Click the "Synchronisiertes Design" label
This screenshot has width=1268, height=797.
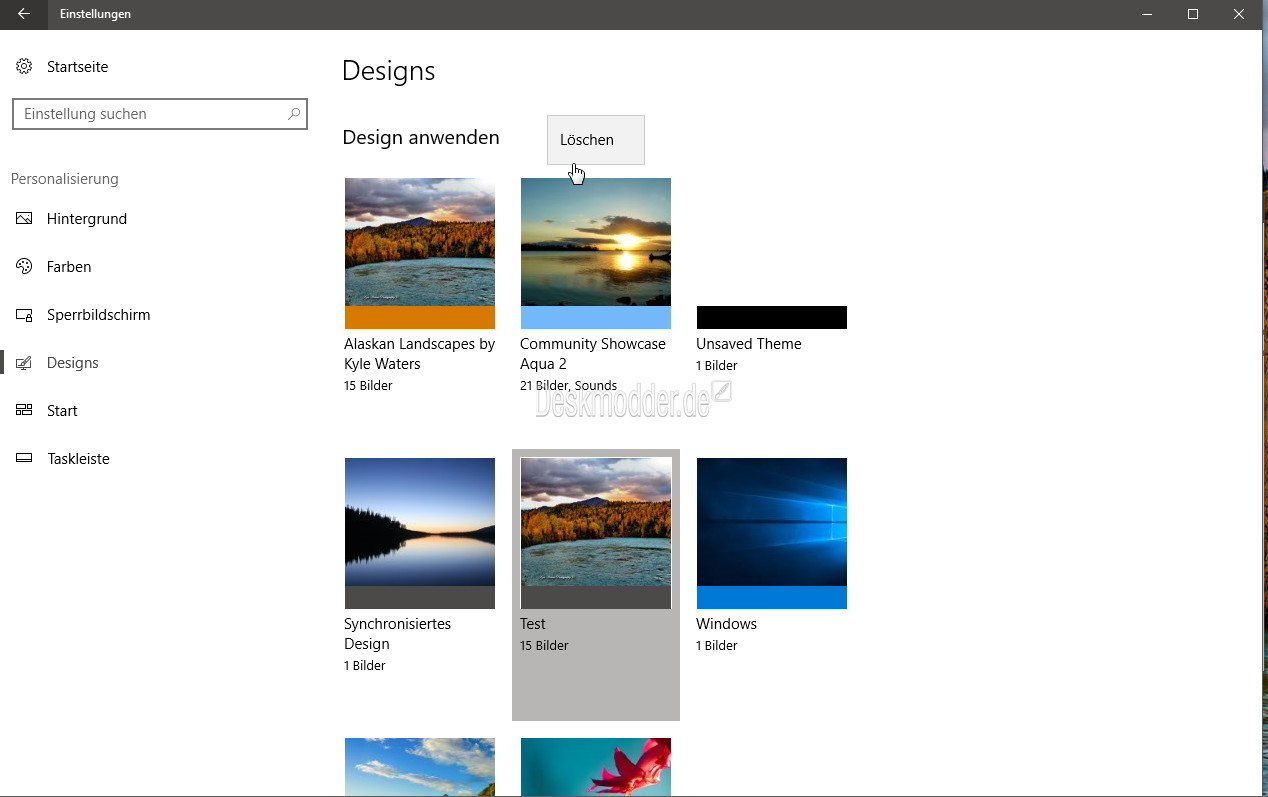coord(397,634)
